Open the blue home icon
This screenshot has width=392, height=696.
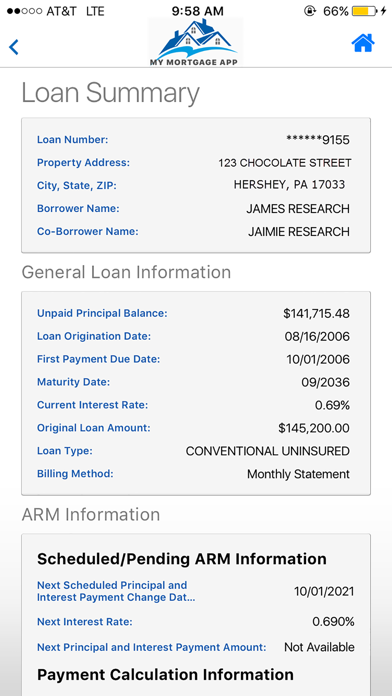[363, 44]
